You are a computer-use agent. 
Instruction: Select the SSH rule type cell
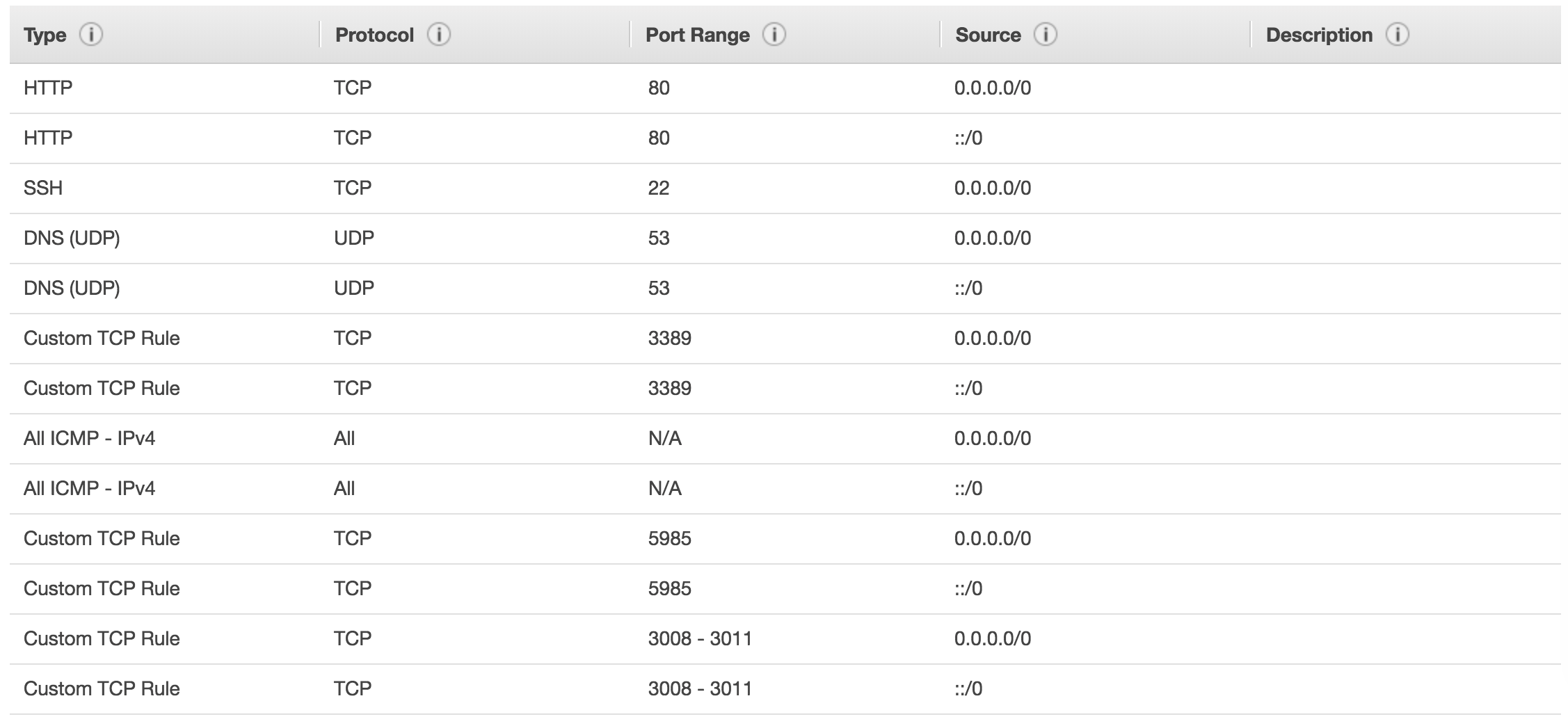43,188
